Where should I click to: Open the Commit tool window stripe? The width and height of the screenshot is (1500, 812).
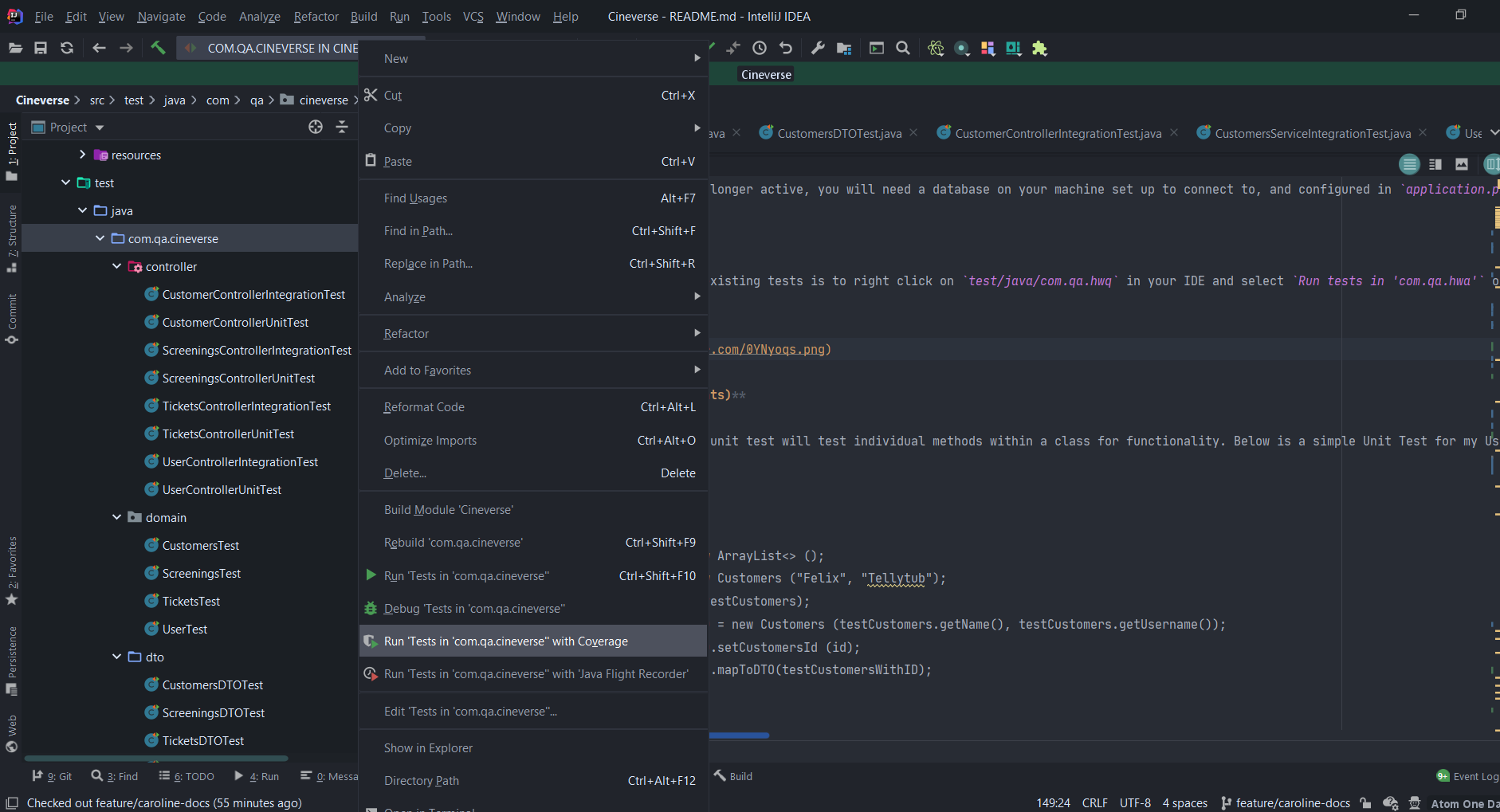pos(12,319)
